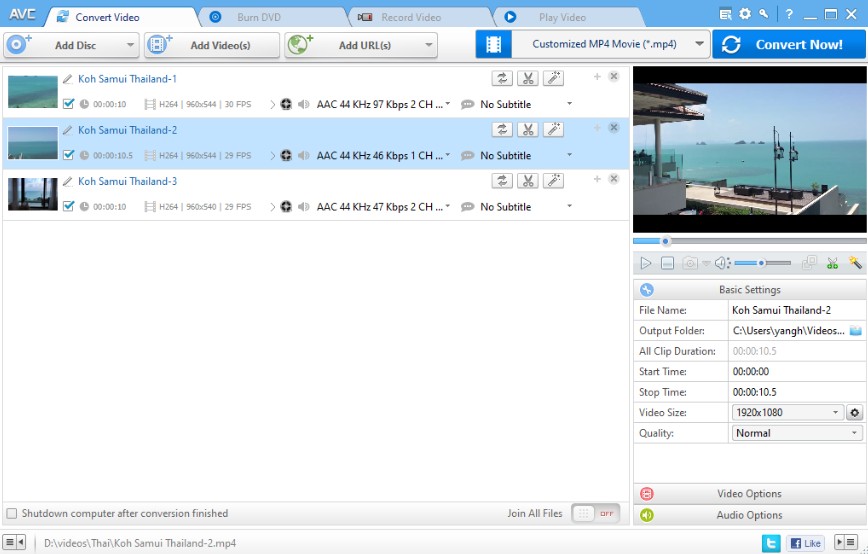Click the Convert Now! button

click(789, 44)
